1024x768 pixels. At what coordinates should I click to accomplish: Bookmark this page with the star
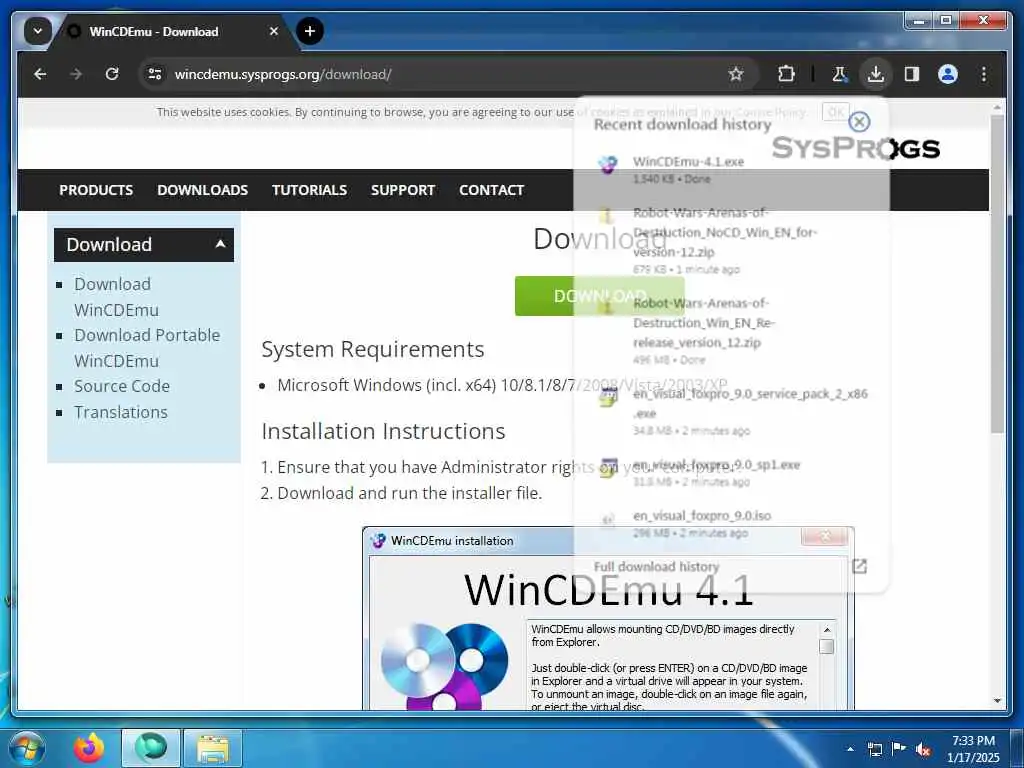click(x=736, y=74)
